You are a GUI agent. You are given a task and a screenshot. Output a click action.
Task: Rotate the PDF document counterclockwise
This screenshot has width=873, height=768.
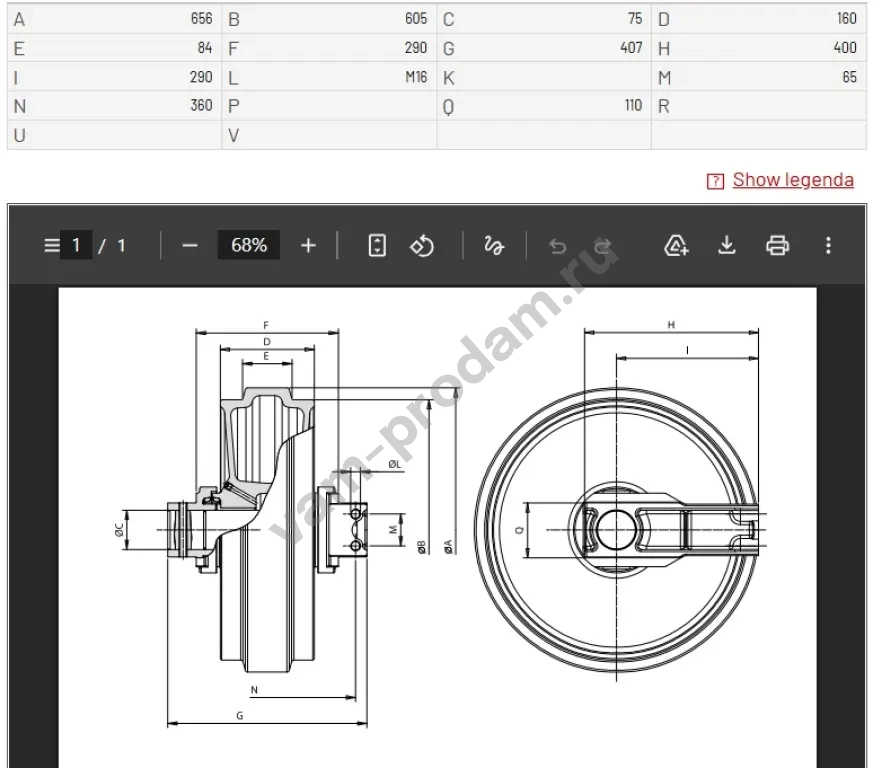click(422, 245)
